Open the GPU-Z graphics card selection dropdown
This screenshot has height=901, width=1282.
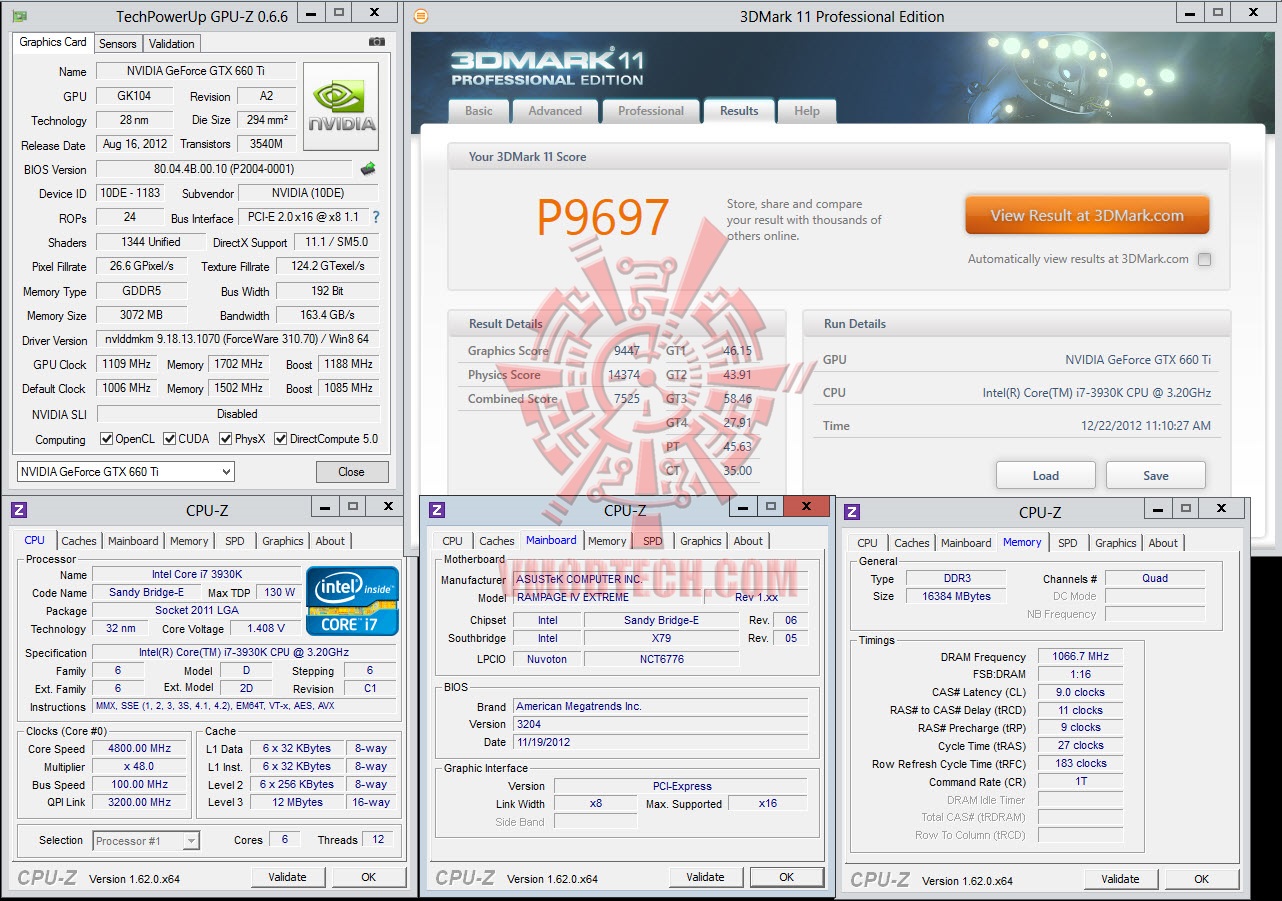point(126,472)
